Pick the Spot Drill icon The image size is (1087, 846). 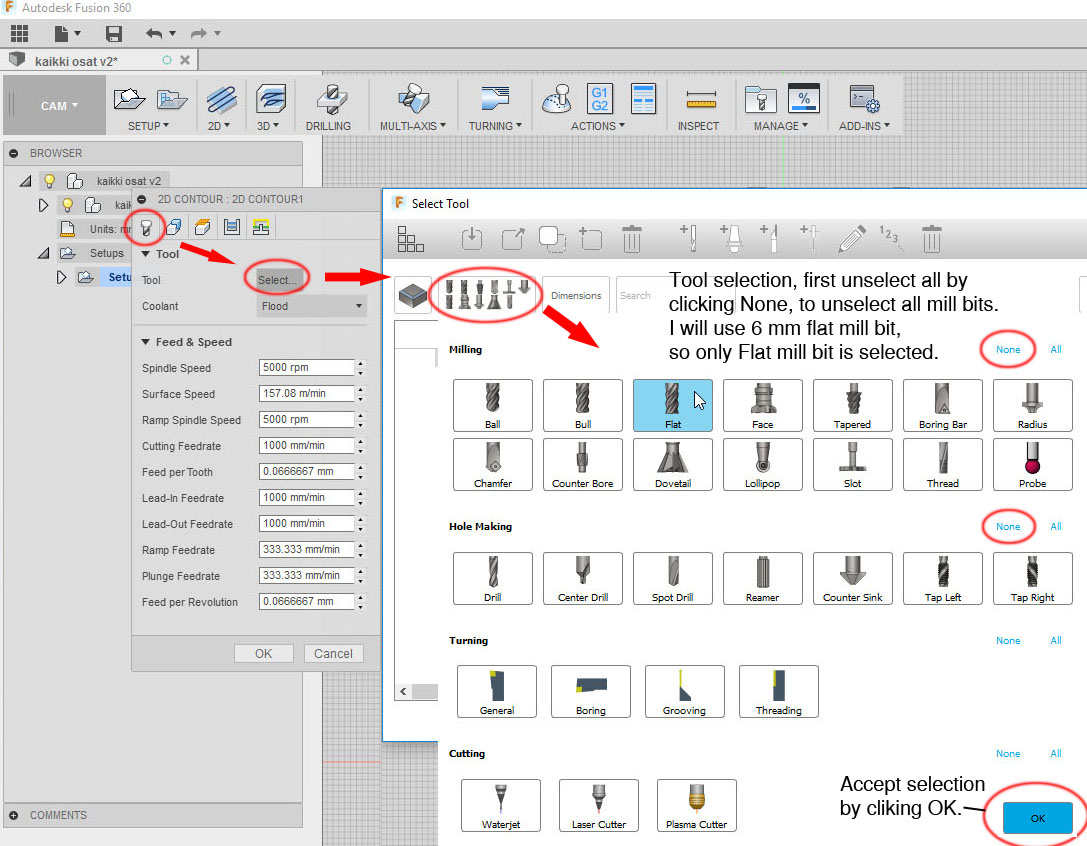pyautogui.click(x=672, y=578)
